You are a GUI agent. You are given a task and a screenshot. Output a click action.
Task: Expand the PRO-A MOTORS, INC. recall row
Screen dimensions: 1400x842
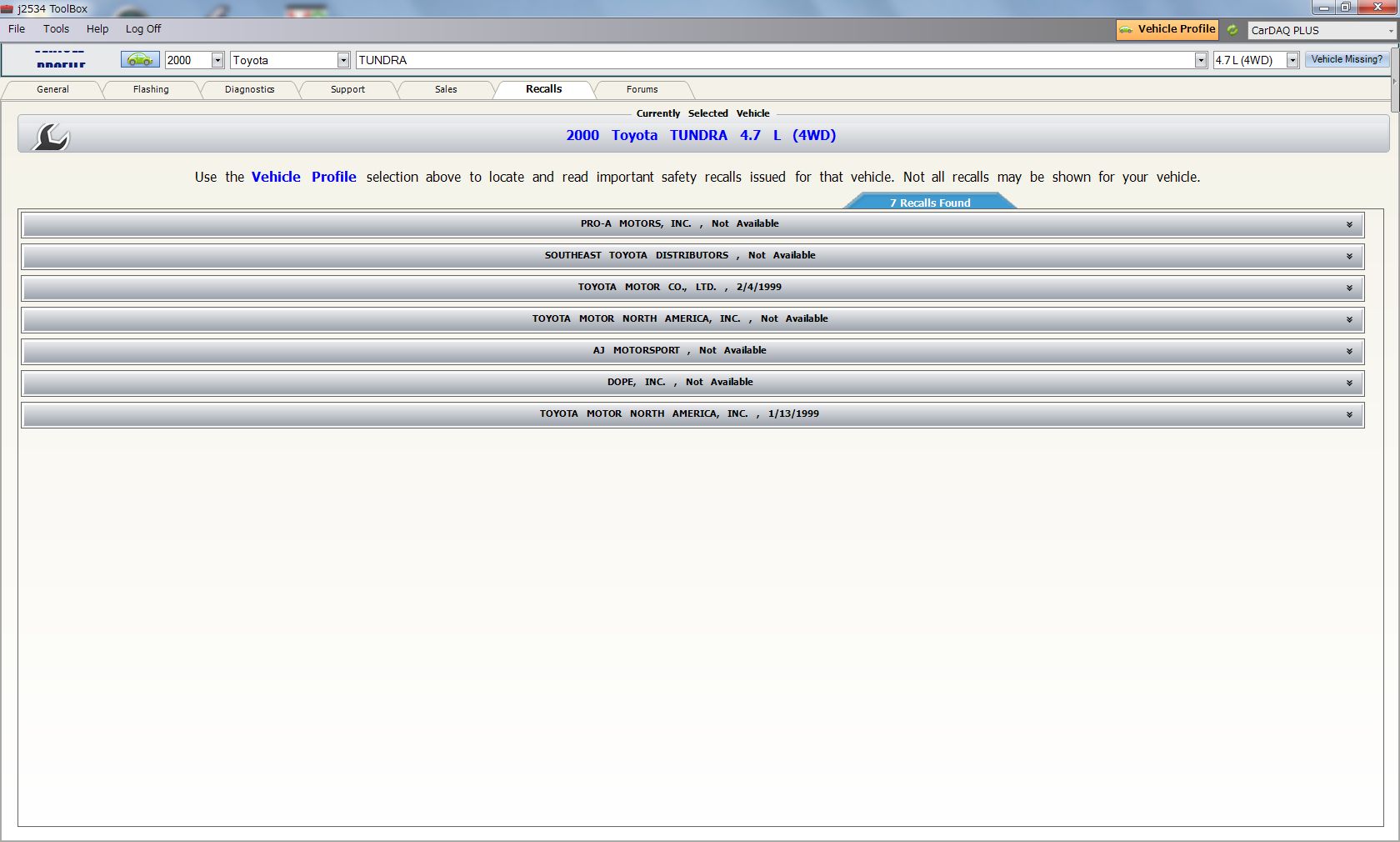(x=692, y=224)
